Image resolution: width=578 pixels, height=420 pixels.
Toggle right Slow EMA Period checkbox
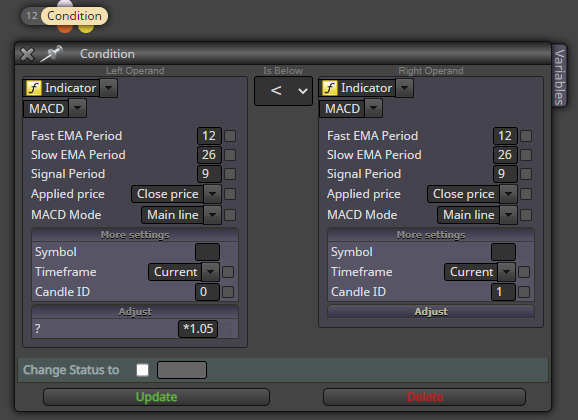click(x=526, y=155)
